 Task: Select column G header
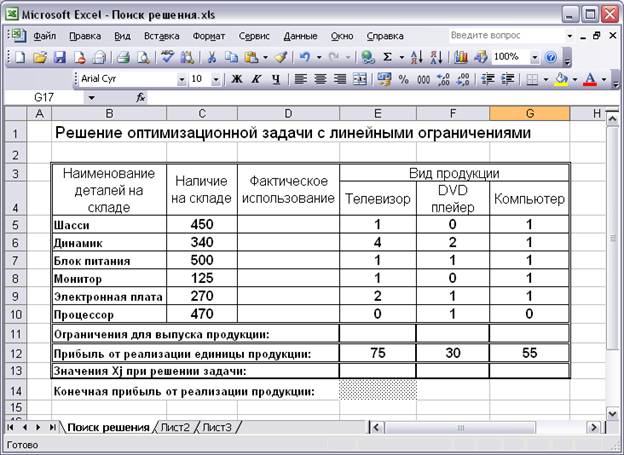click(x=529, y=114)
